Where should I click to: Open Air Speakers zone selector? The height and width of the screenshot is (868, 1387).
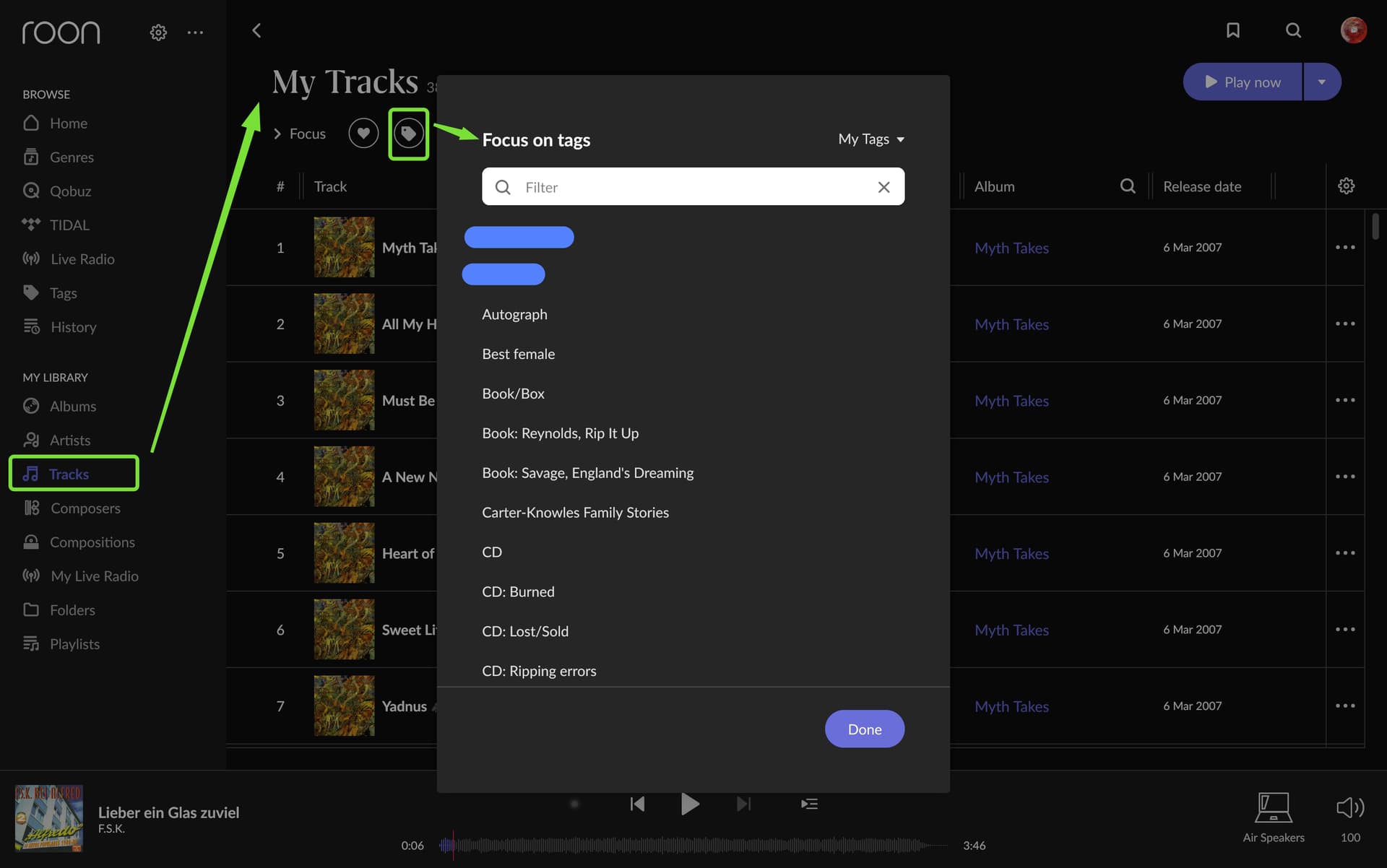point(1274,818)
